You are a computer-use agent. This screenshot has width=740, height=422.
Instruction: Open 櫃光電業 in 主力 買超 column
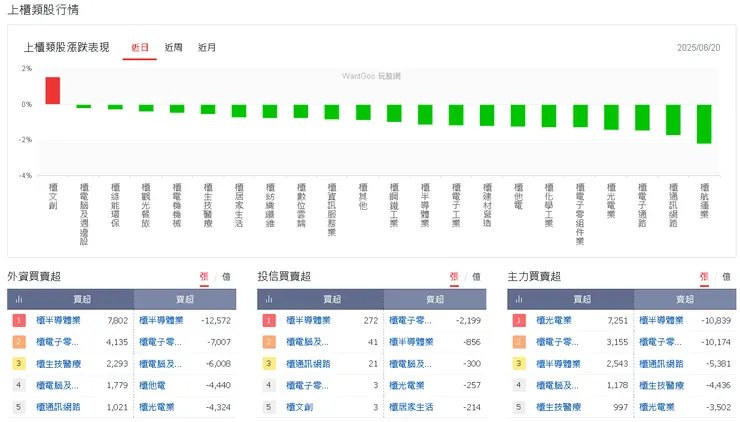tap(554, 321)
